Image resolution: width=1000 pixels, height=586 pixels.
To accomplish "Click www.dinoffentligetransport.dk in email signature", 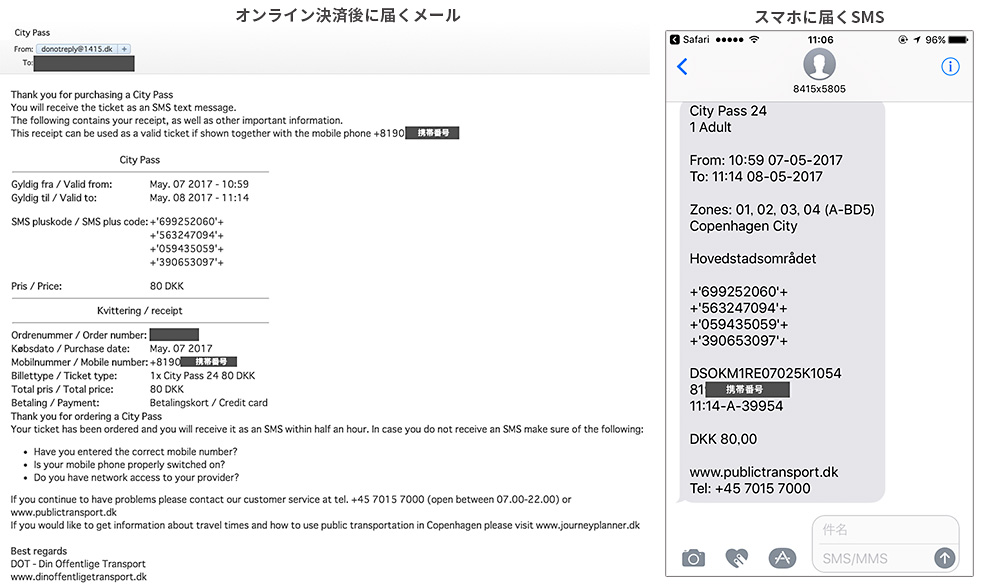I will pos(79,576).
